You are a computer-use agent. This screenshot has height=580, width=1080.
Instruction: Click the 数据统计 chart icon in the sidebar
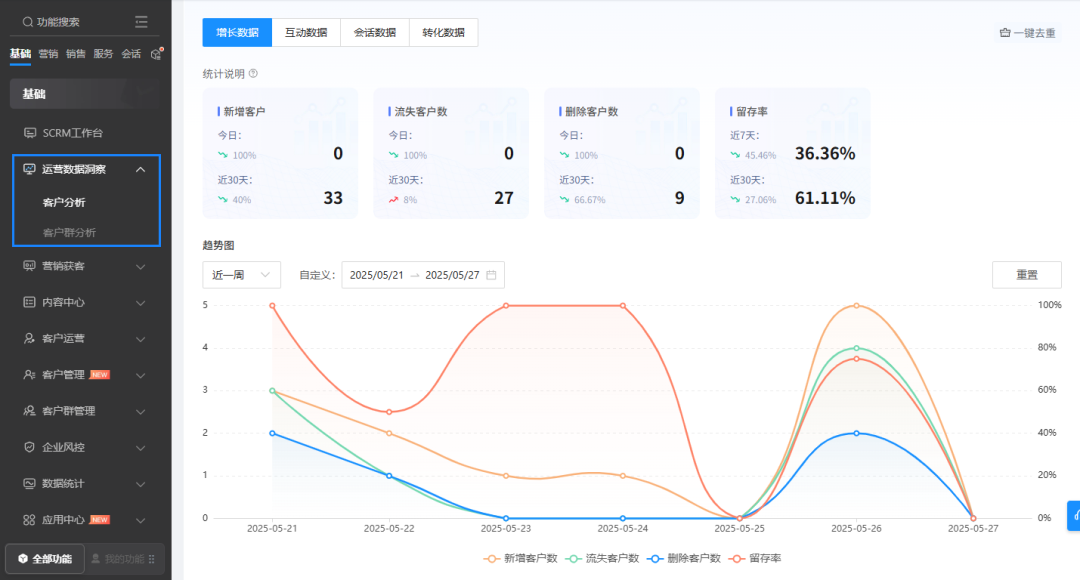click(x=30, y=484)
